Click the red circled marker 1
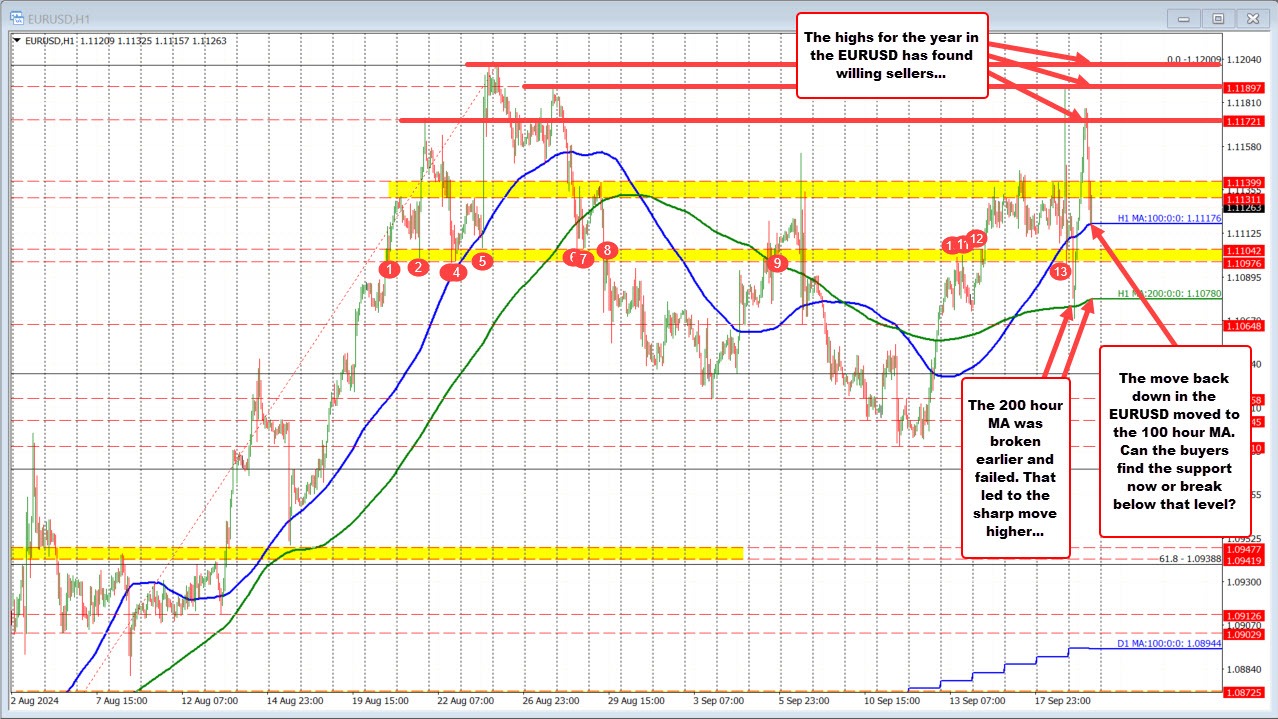The image size is (1278, 719). [x=389, y=270]
